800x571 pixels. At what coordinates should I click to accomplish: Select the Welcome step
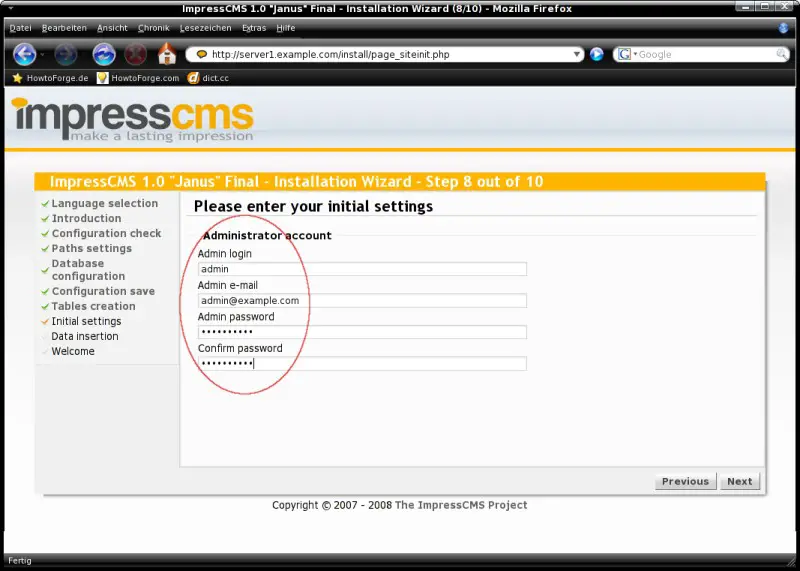[x=73, y=351]
